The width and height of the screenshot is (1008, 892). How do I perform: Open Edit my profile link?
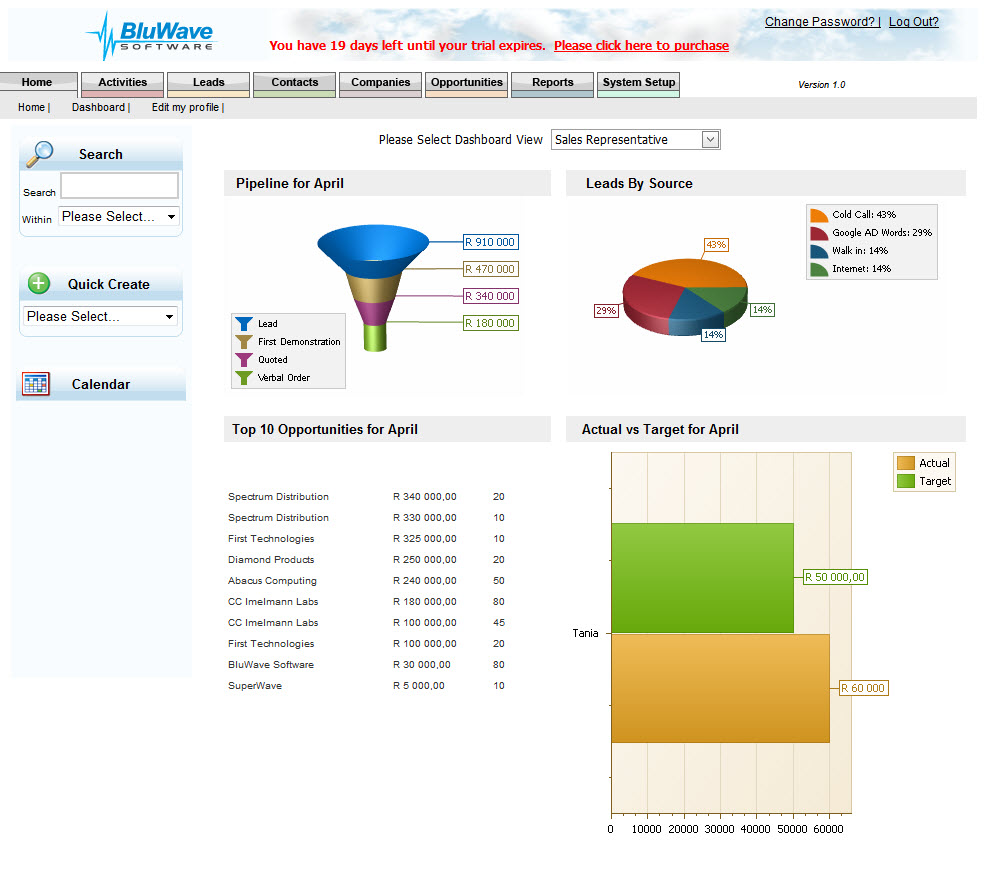185,107
